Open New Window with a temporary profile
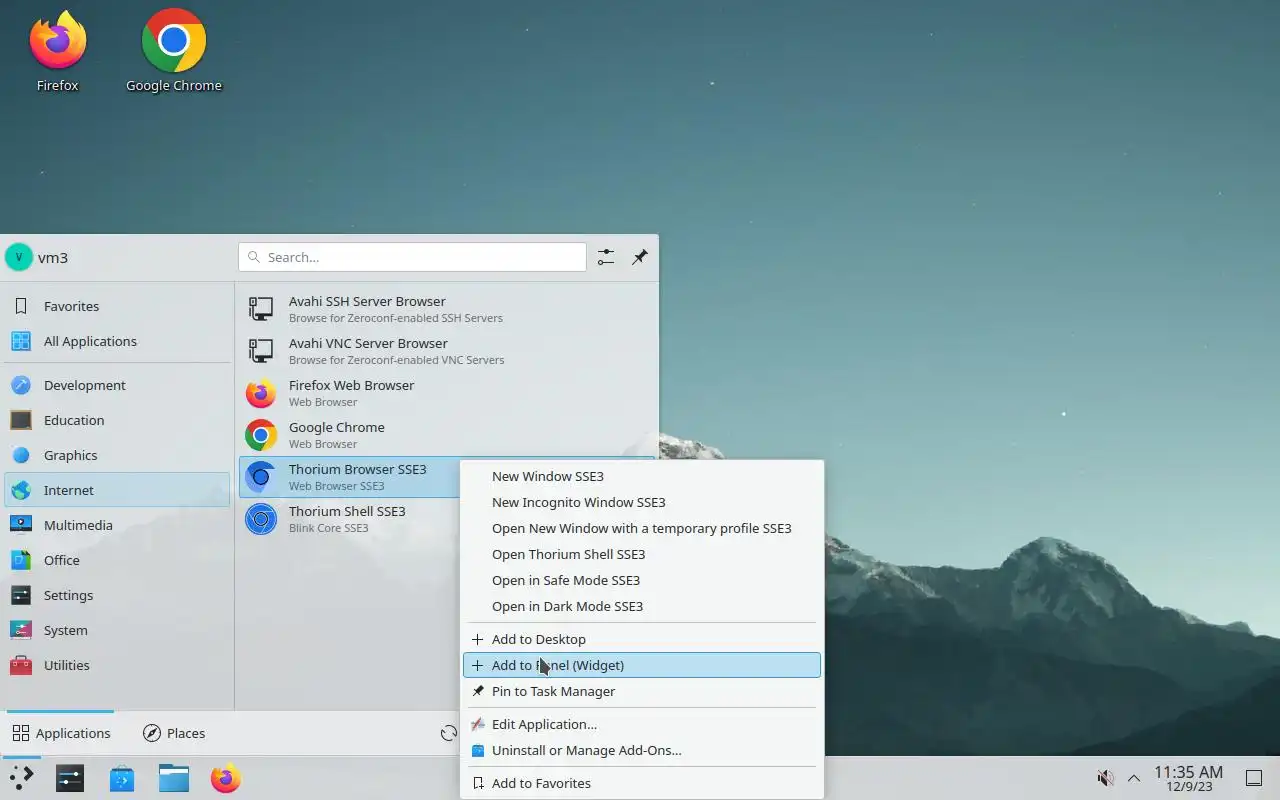 642,528
